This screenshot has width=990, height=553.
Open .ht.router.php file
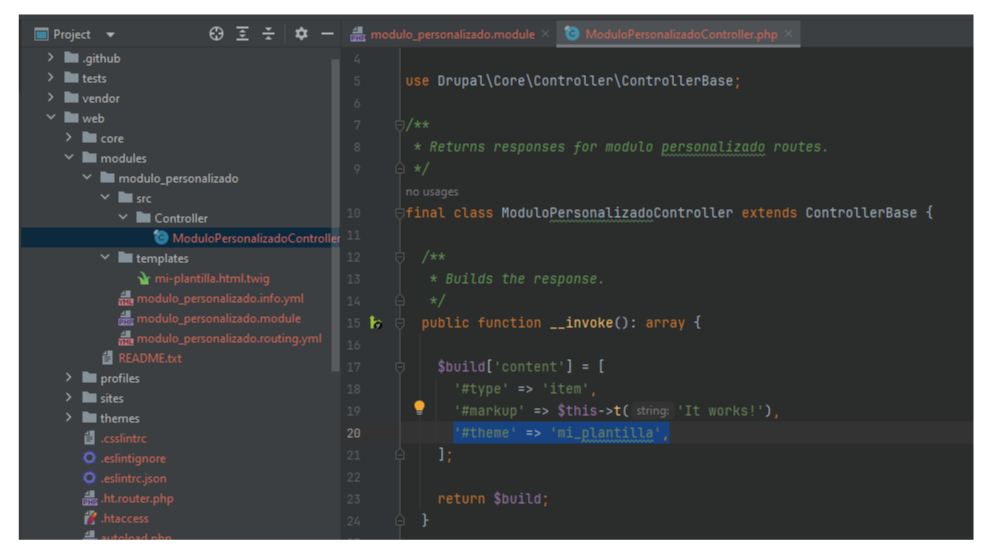tap(136, 498)
